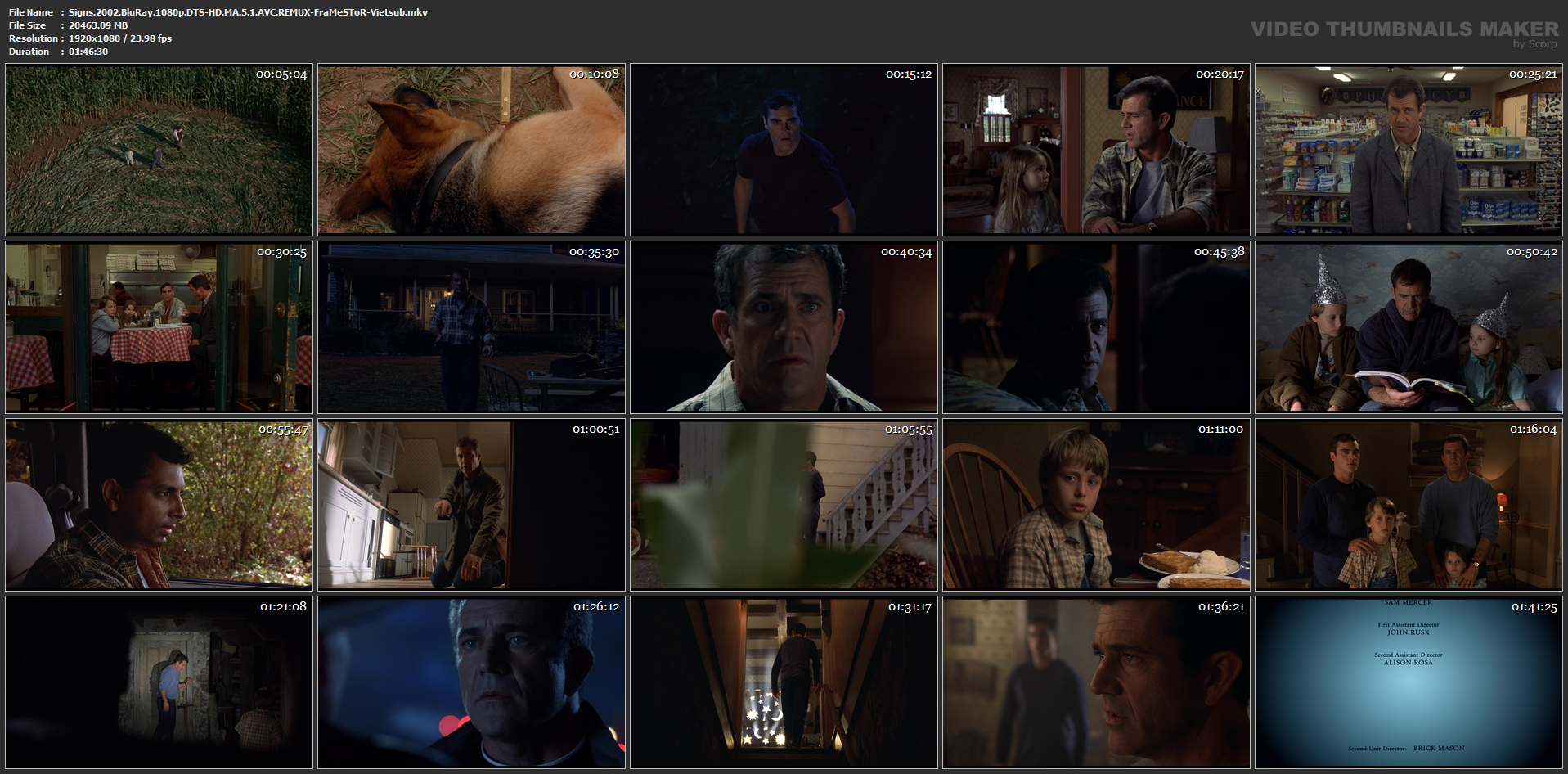Click the "Duration" label in header
This screenshot has height=774, width=1568.
[29, 52]
